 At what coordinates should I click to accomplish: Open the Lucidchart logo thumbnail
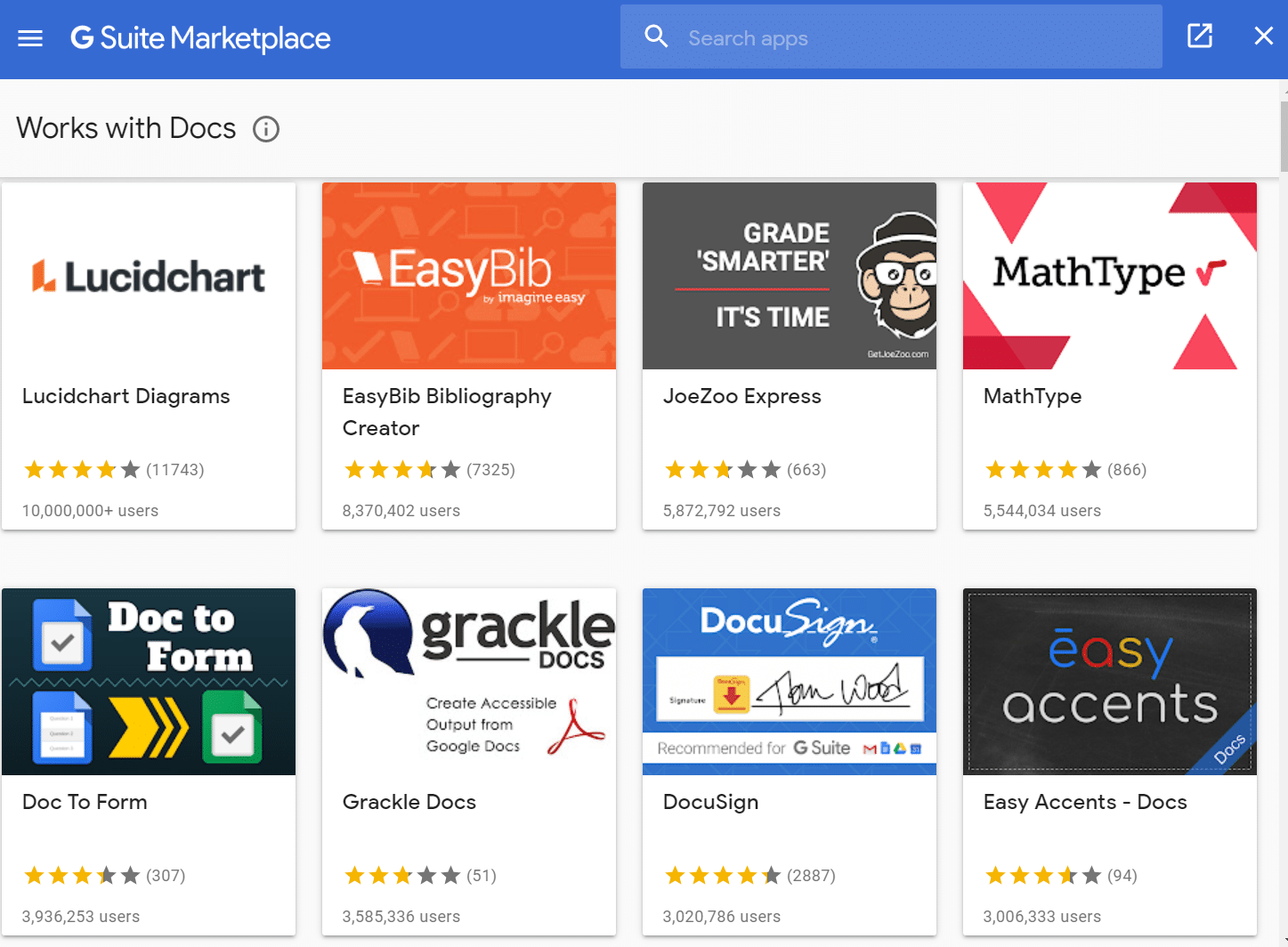click(x=149, y=276)
